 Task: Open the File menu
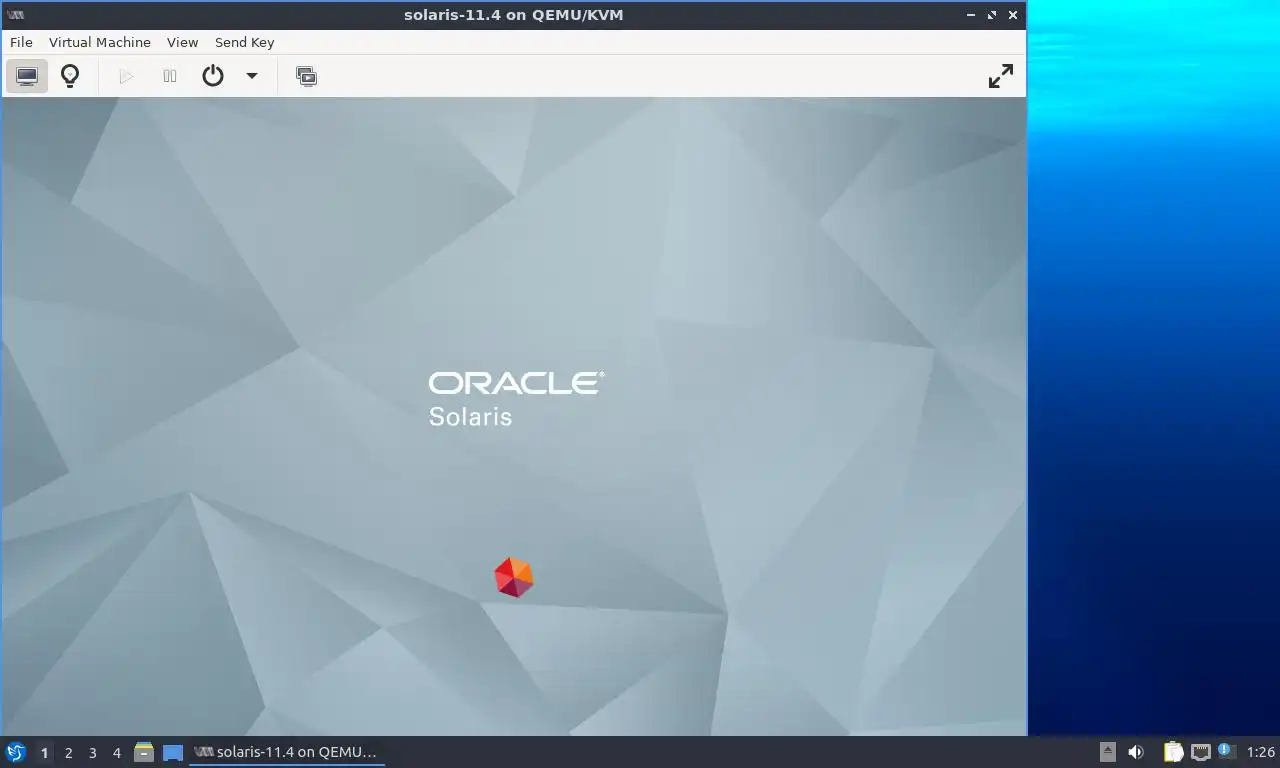click(21, 42)
